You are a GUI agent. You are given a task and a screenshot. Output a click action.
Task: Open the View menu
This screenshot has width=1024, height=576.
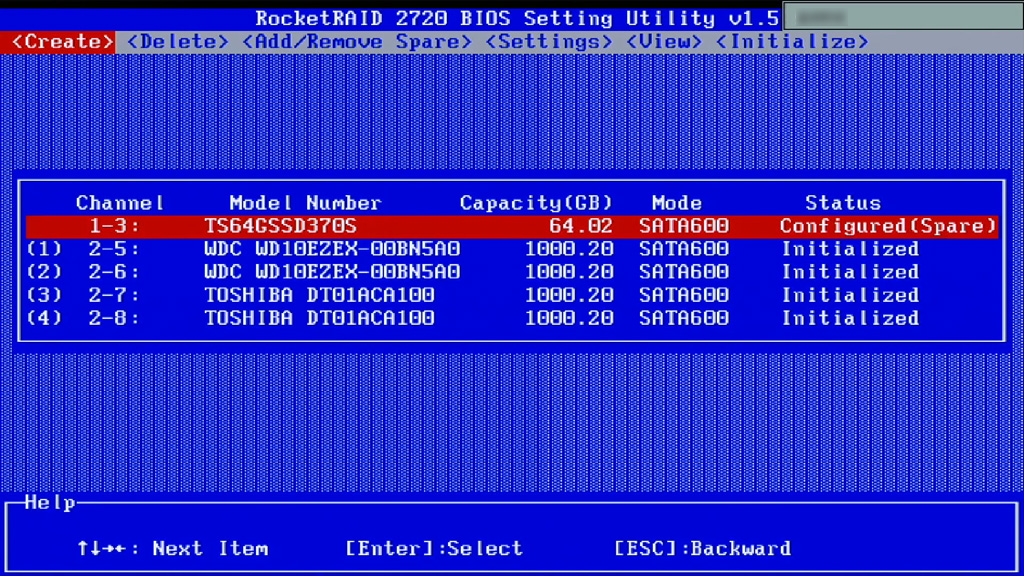pos(664,42)
